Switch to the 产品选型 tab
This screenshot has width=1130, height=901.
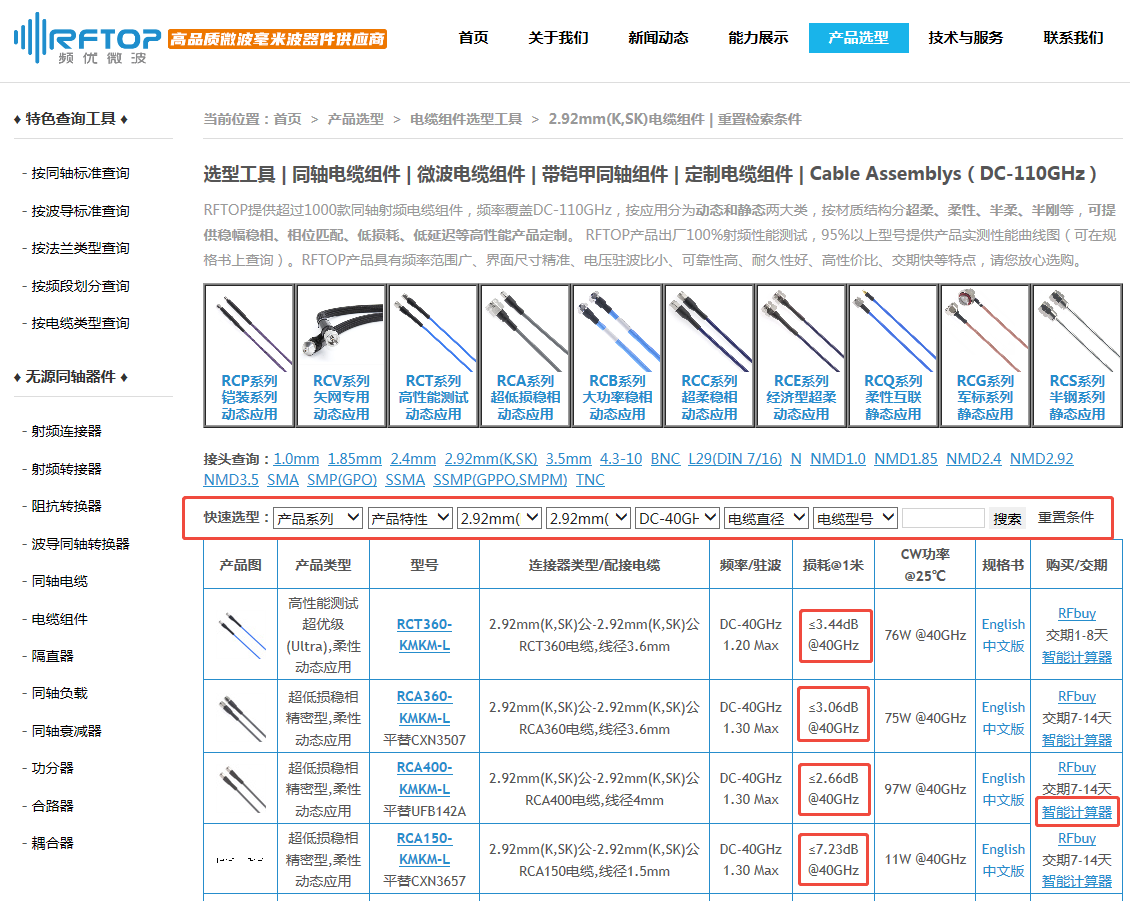pos(858,38)
